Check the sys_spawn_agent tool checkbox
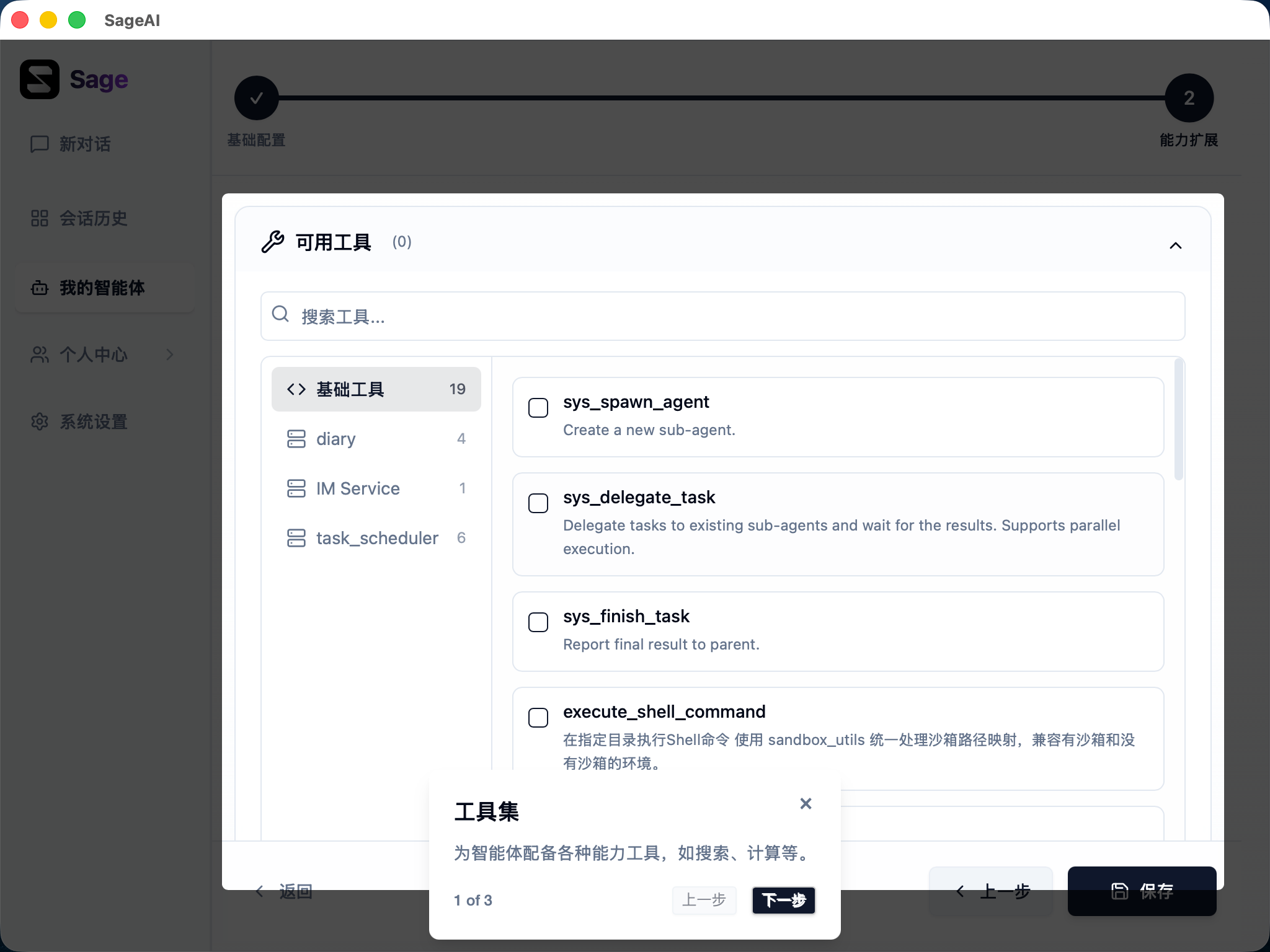 (x=538, y=408)
